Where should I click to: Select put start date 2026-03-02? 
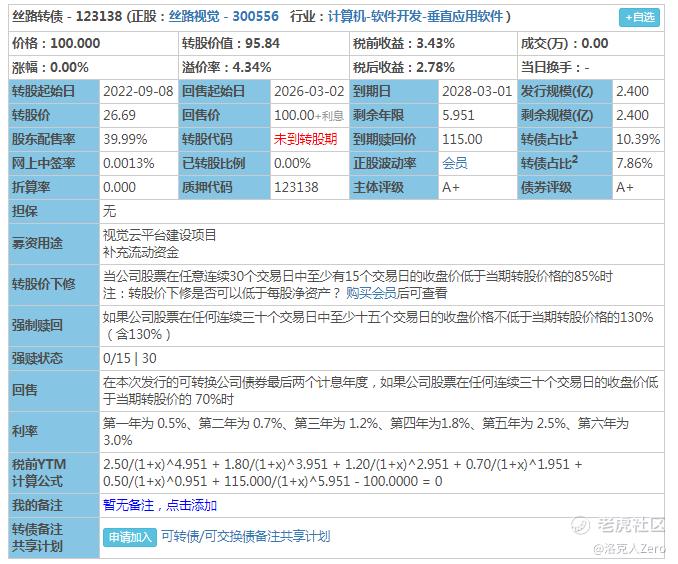[x=309, y=91]
